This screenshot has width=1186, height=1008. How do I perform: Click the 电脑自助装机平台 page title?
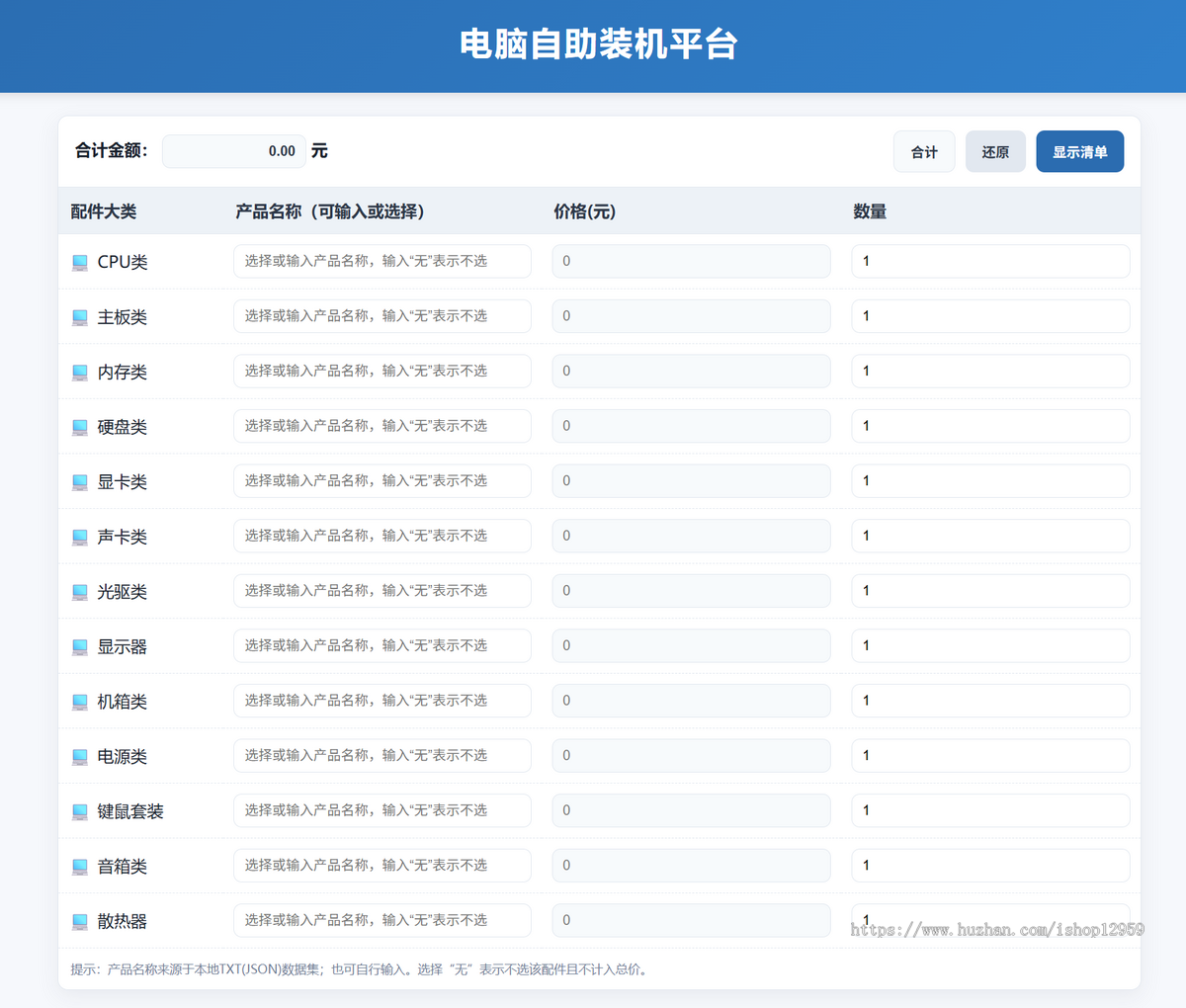click(599, 44)
